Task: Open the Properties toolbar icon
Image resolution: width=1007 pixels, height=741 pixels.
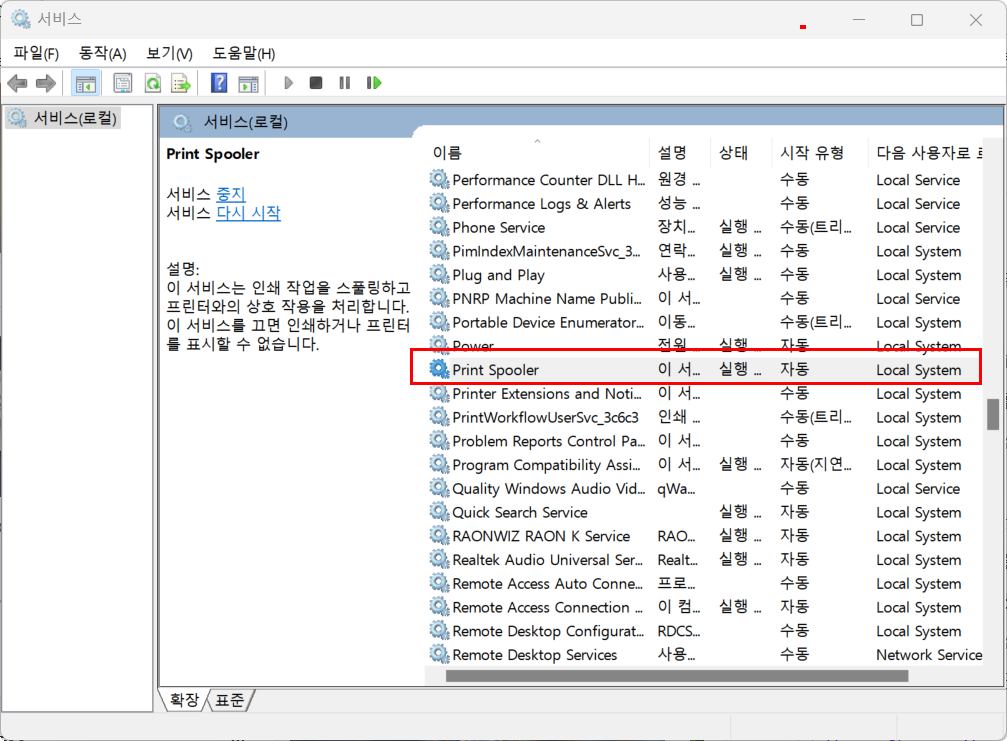Action: [123, 83]
